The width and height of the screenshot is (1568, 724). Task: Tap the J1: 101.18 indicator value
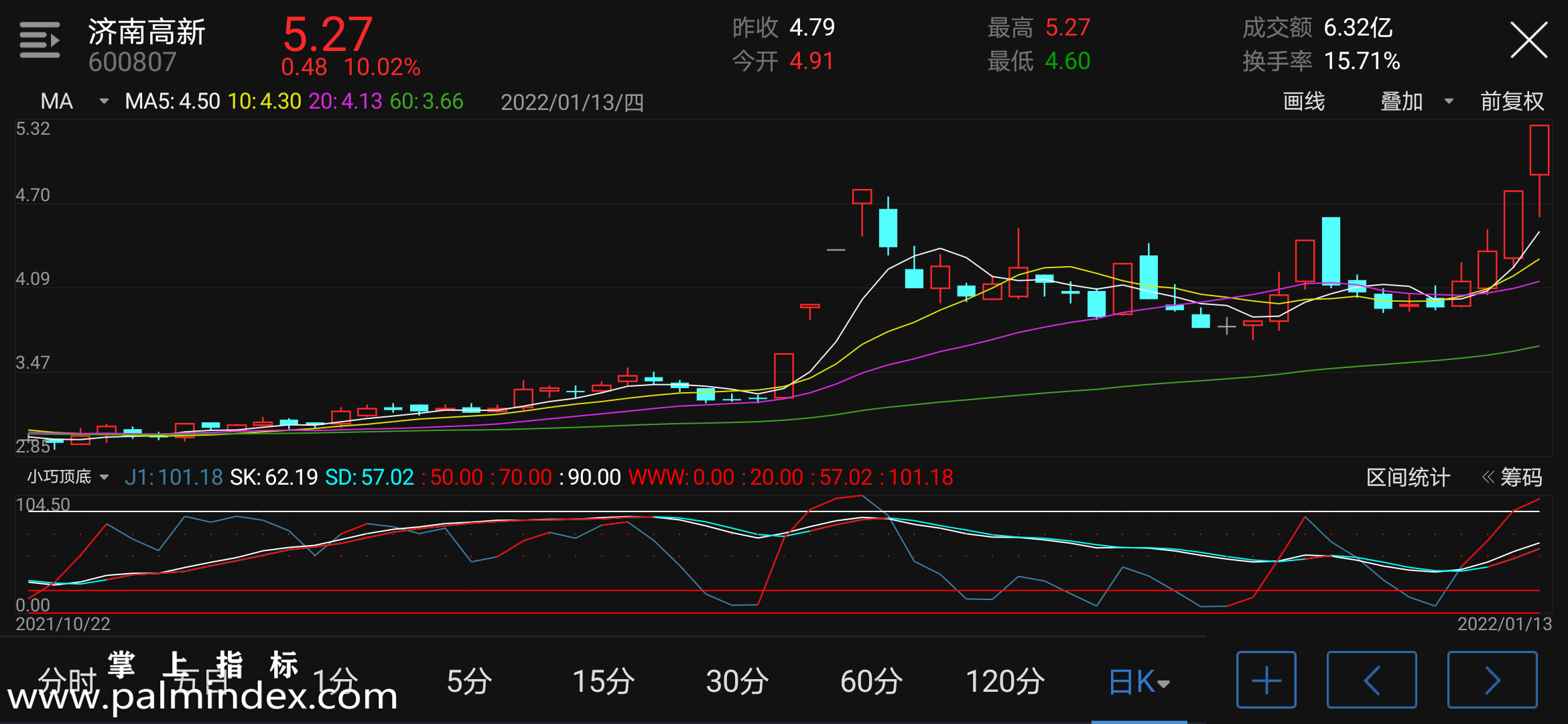[x=174, y=477]
